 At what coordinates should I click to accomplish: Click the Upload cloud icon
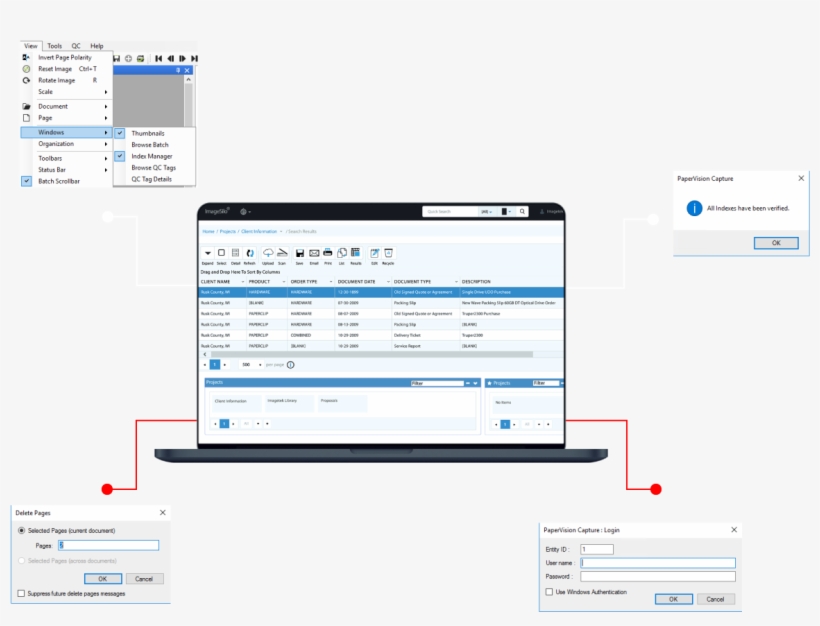click(x=268, y=253)
